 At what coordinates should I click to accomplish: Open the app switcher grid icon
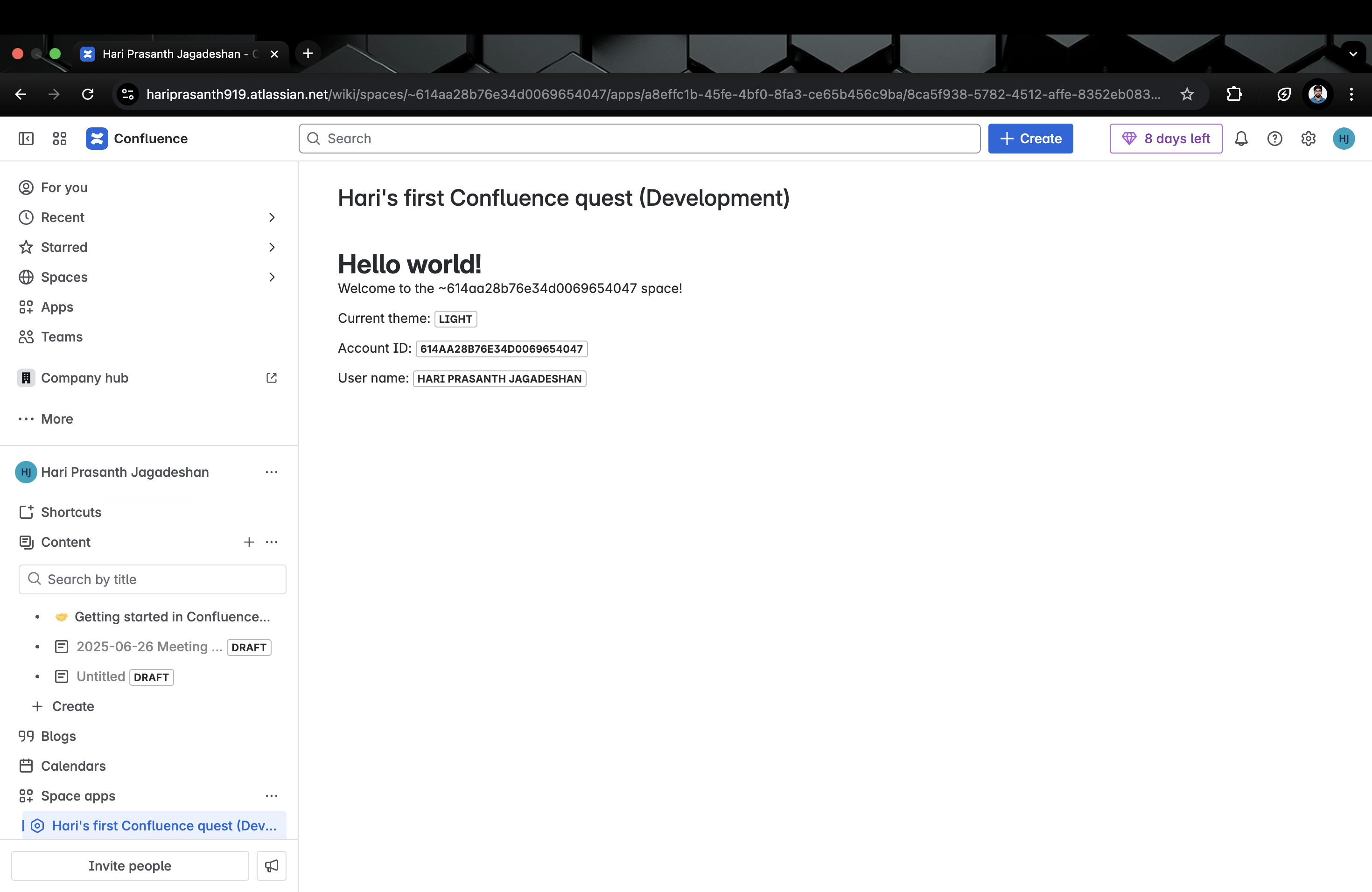point(59,138)
